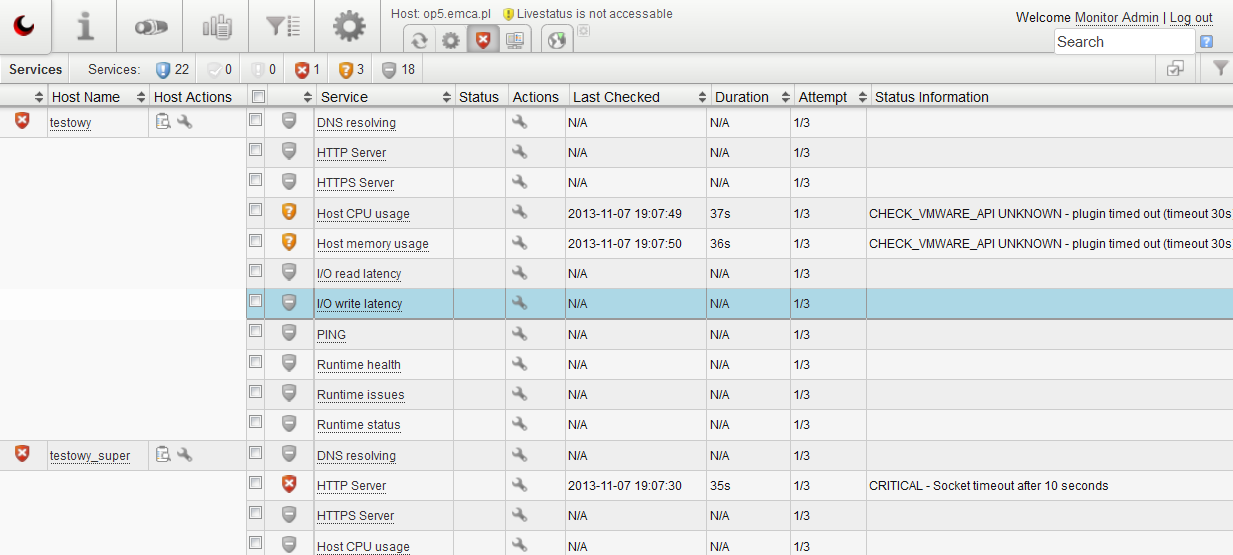This screenshot has height=555, width=1233.
Task: Click the refresh page icon
Action: pos(419,40)
